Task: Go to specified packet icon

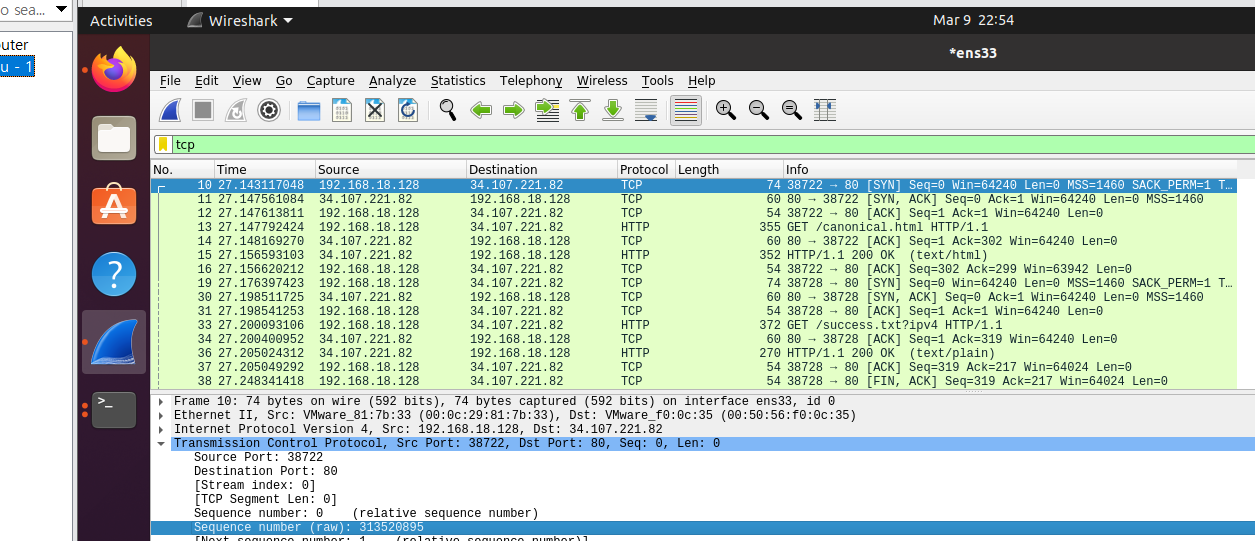Action: (x=547, y=110)
